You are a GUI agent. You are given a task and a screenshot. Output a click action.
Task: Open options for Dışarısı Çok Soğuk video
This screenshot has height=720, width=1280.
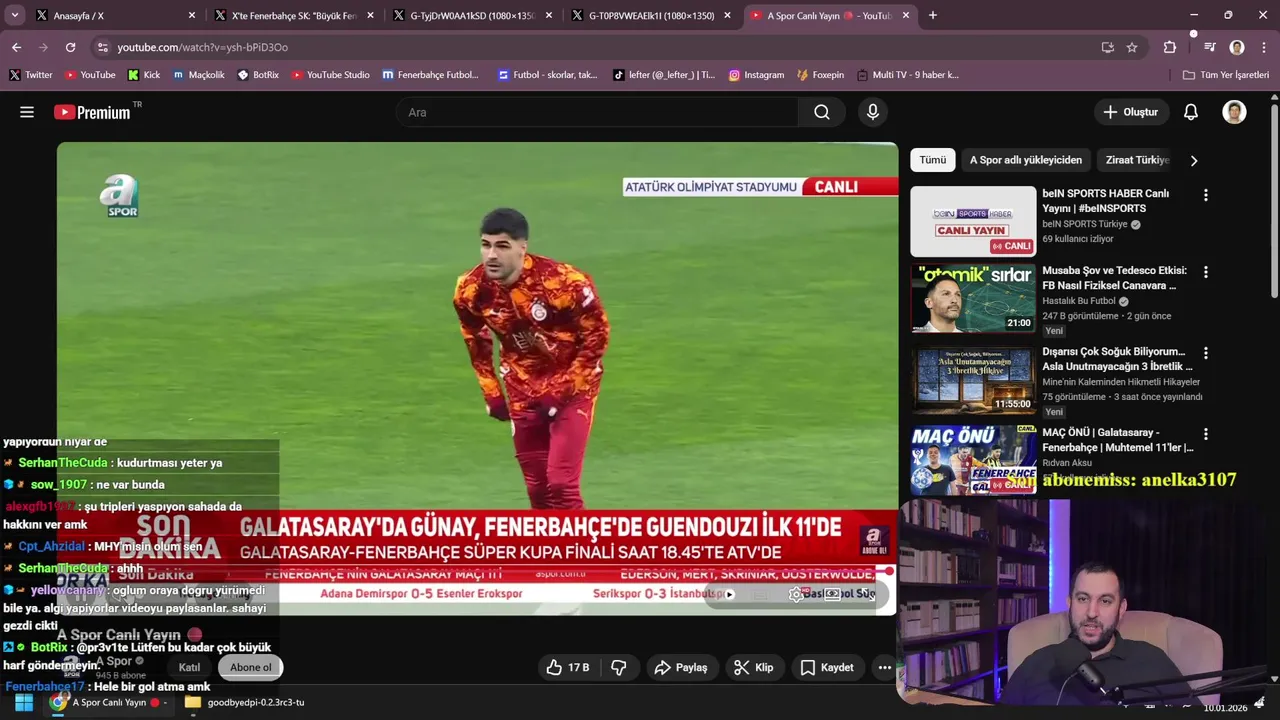click(x=1205, y=353)
